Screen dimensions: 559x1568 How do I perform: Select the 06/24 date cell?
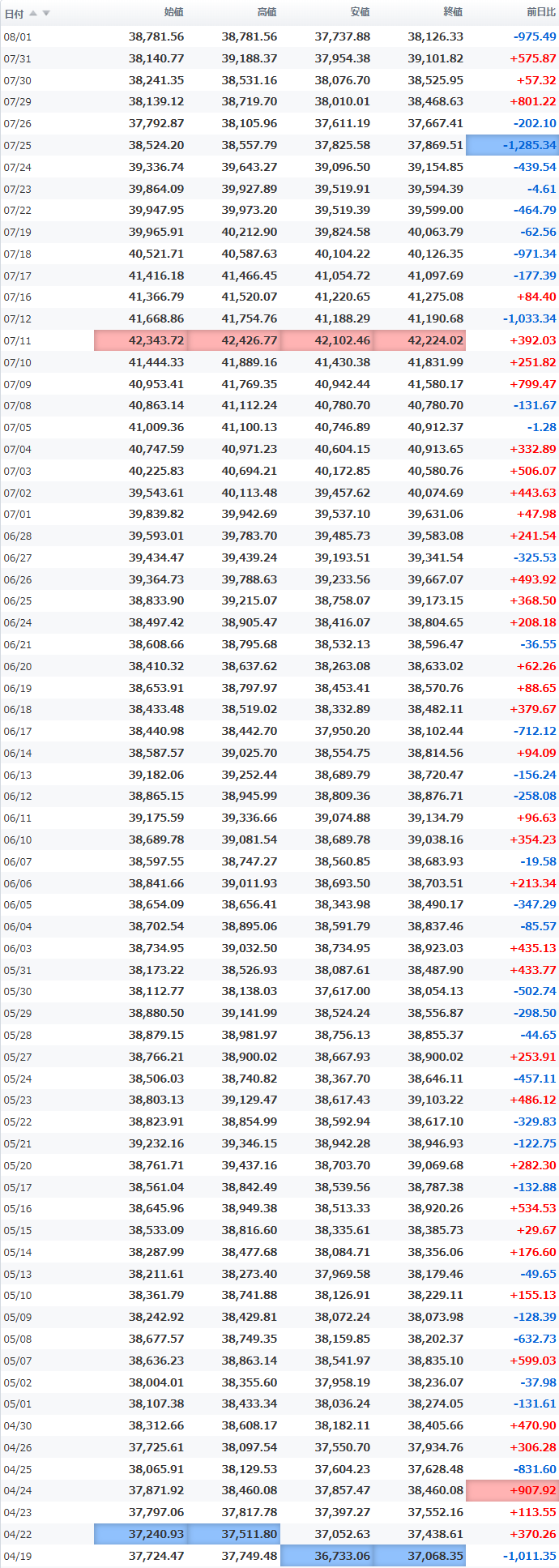(x=18, y=622)
